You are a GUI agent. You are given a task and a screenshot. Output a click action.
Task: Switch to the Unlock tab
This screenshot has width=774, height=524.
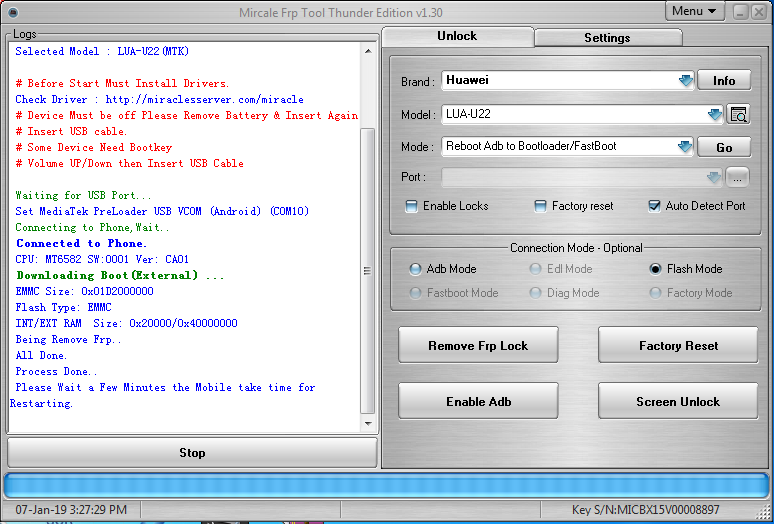coord(457,36)
